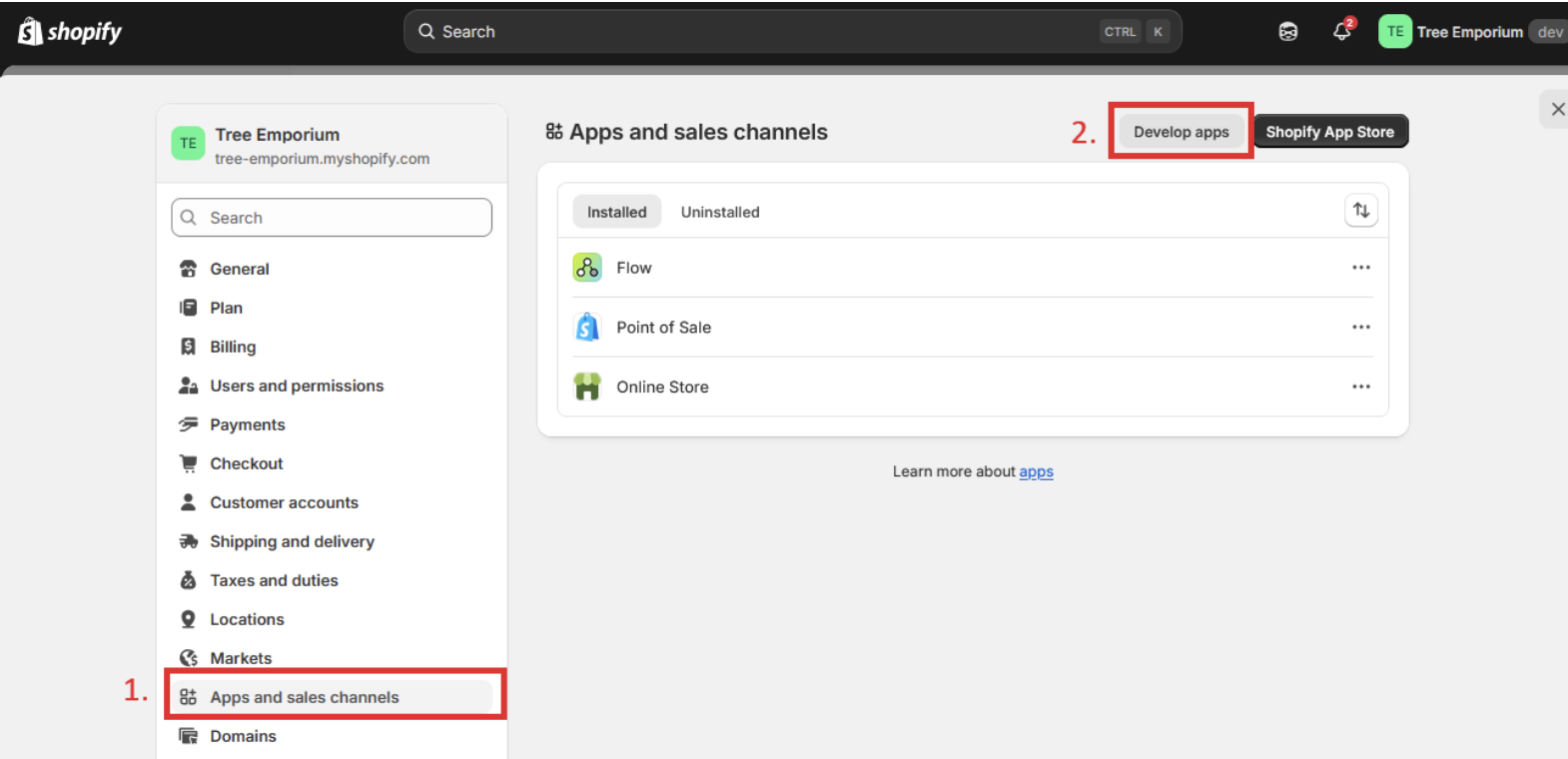Viewport: 1568px width, 759px height.
Task: Click the Plan icon in sidebar
Action: (x=188, y=308)
